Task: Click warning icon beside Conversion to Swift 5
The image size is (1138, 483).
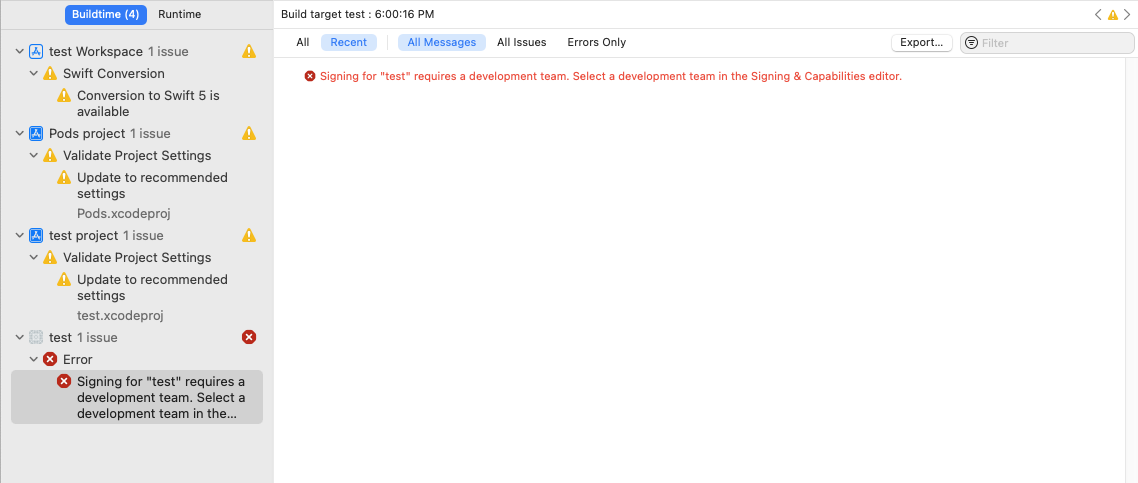Action: (x=64, y=95)
